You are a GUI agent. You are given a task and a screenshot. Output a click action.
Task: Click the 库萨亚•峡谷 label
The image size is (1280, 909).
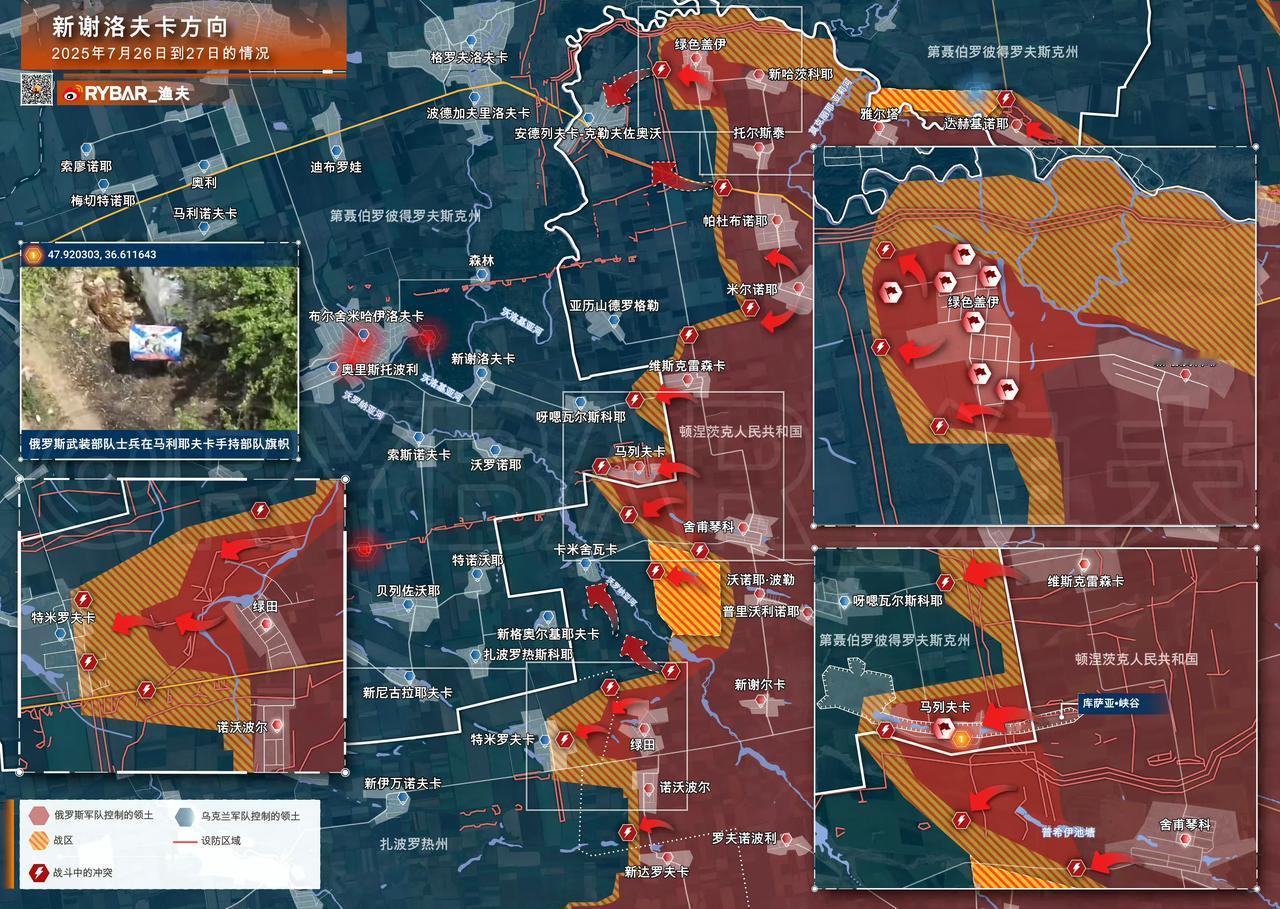[1109, 704]
